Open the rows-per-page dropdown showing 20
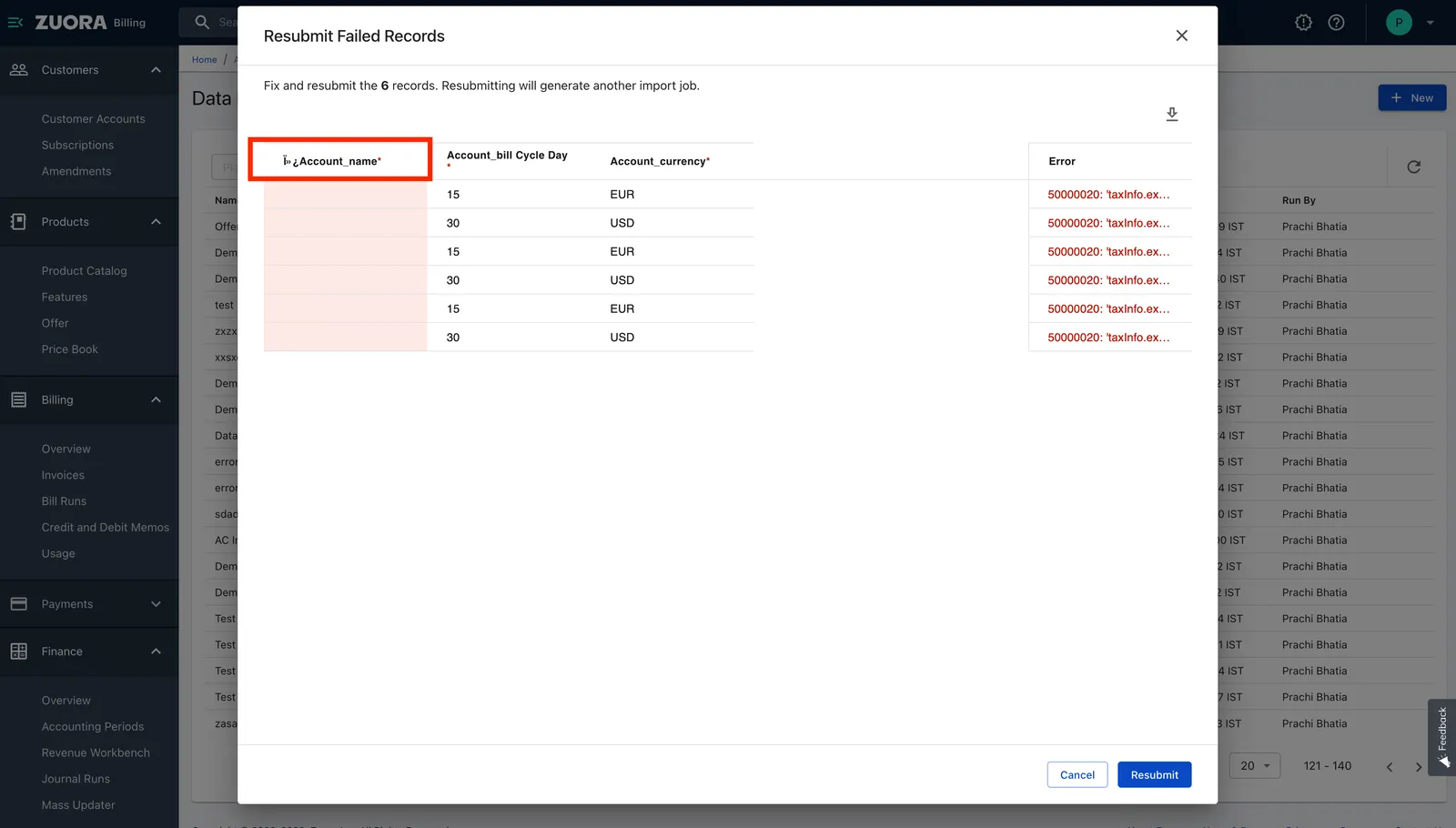This screenshot has width=1456, height=828. coord(1255,766)
